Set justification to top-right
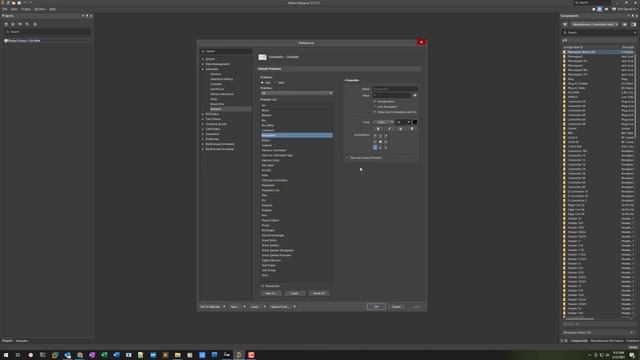 point(386,136)
